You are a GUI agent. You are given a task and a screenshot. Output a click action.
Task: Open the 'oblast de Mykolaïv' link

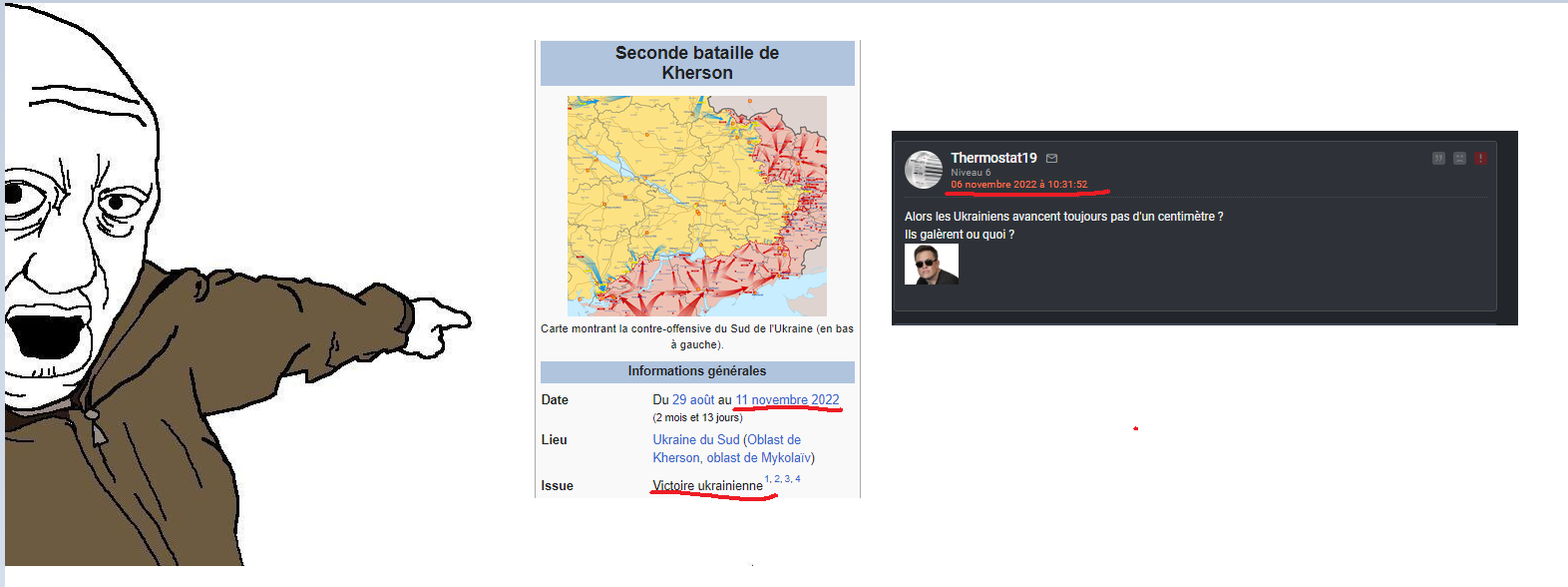tap(759, 457)
